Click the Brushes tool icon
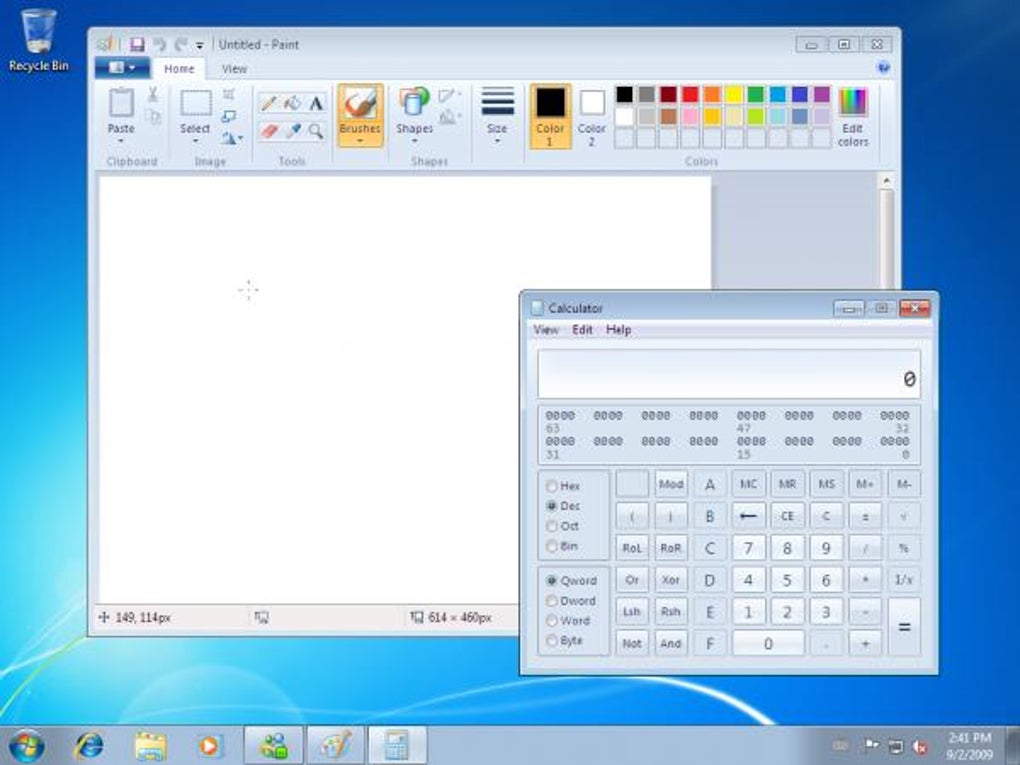The width and height of the screenshot is (1020, 765). tap(359, 105)
